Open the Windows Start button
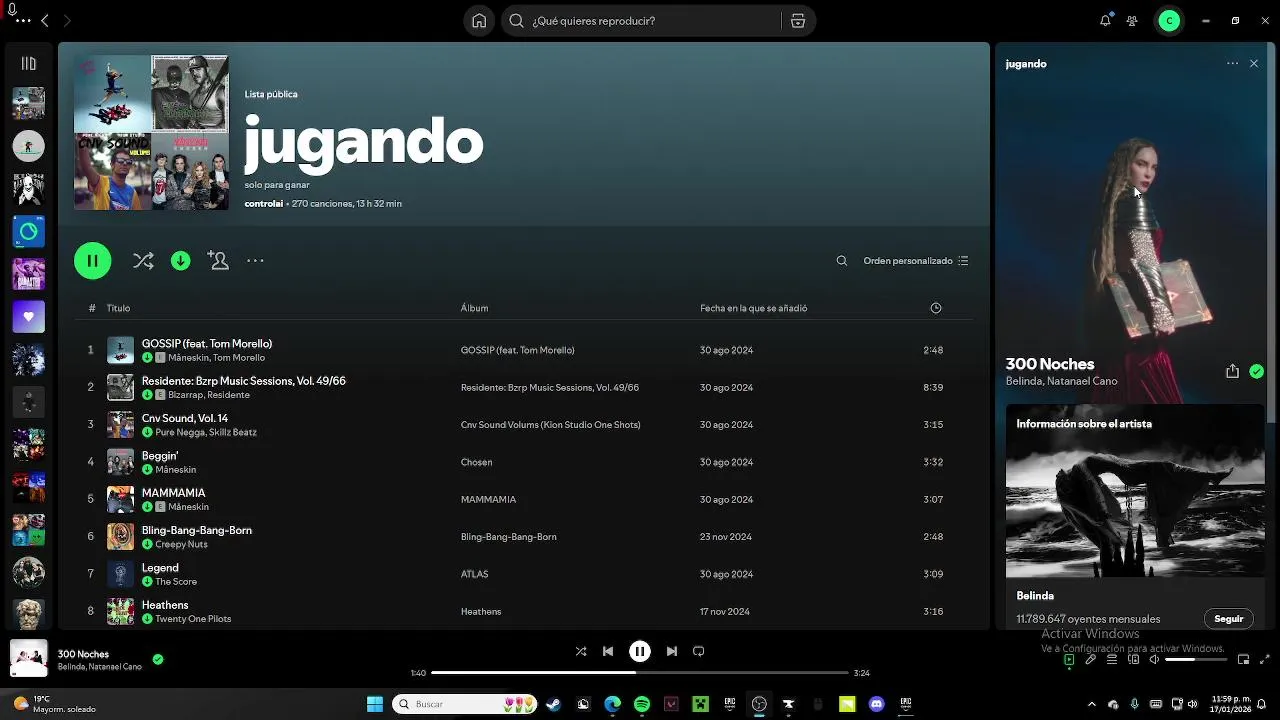 tap(375, 704)
